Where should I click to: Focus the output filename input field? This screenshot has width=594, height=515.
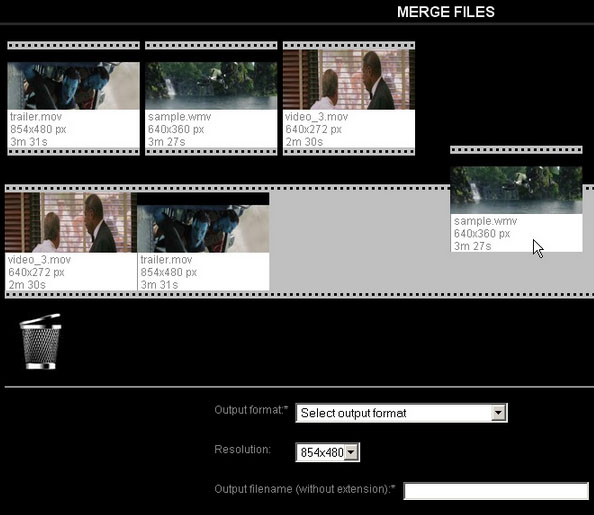(x=496, y=491)
